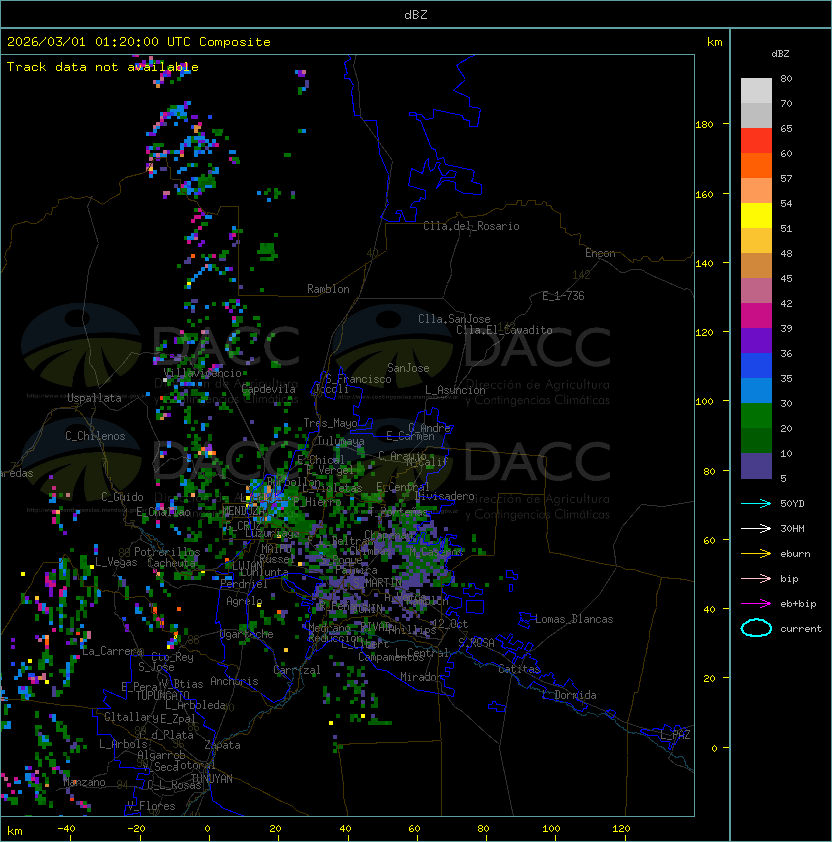Click the Lomas_Blancas map label
This screenshot has width=832, height=842.
[574, 619]
